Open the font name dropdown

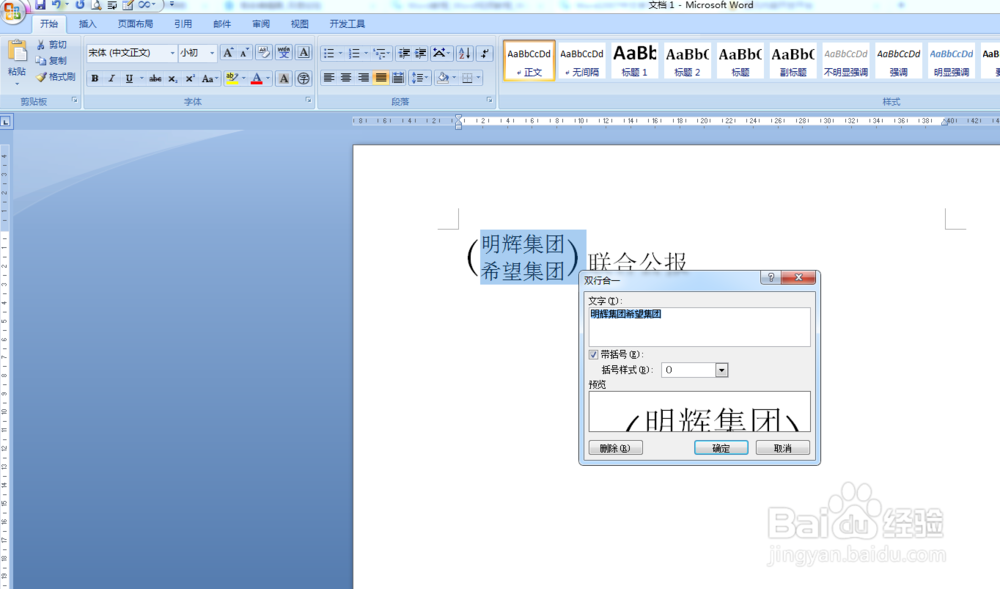(x=172, y=53)
